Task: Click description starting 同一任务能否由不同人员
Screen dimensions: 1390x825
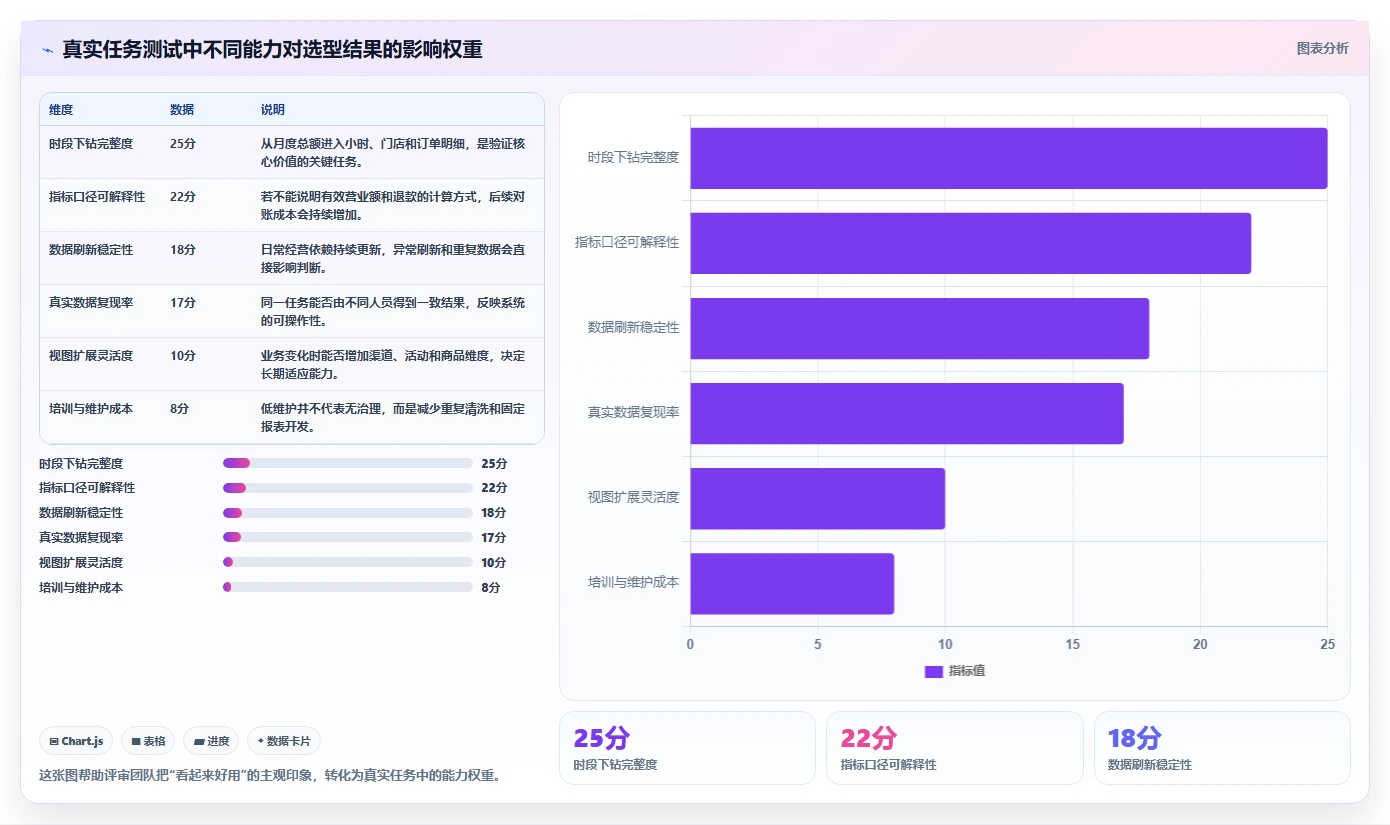Action: pyautogui.click(x=393, y=311)
